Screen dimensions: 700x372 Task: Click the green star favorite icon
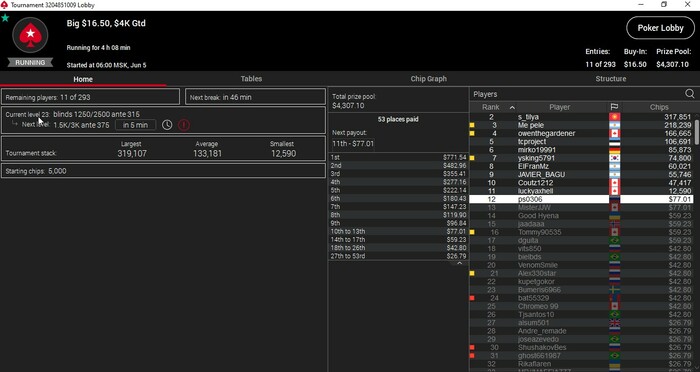[5, 18]
